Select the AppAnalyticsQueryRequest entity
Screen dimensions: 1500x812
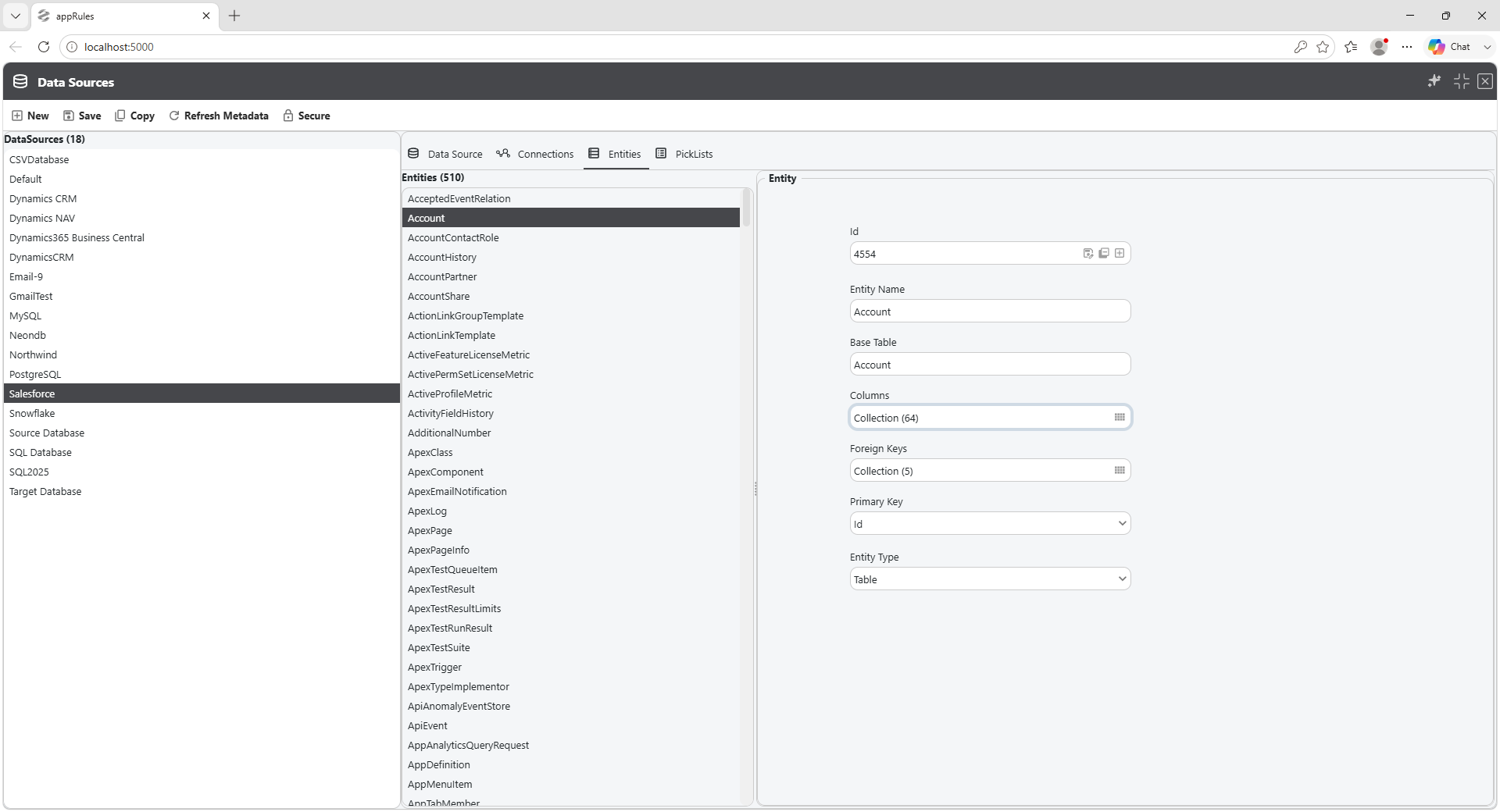coord(571,745)
